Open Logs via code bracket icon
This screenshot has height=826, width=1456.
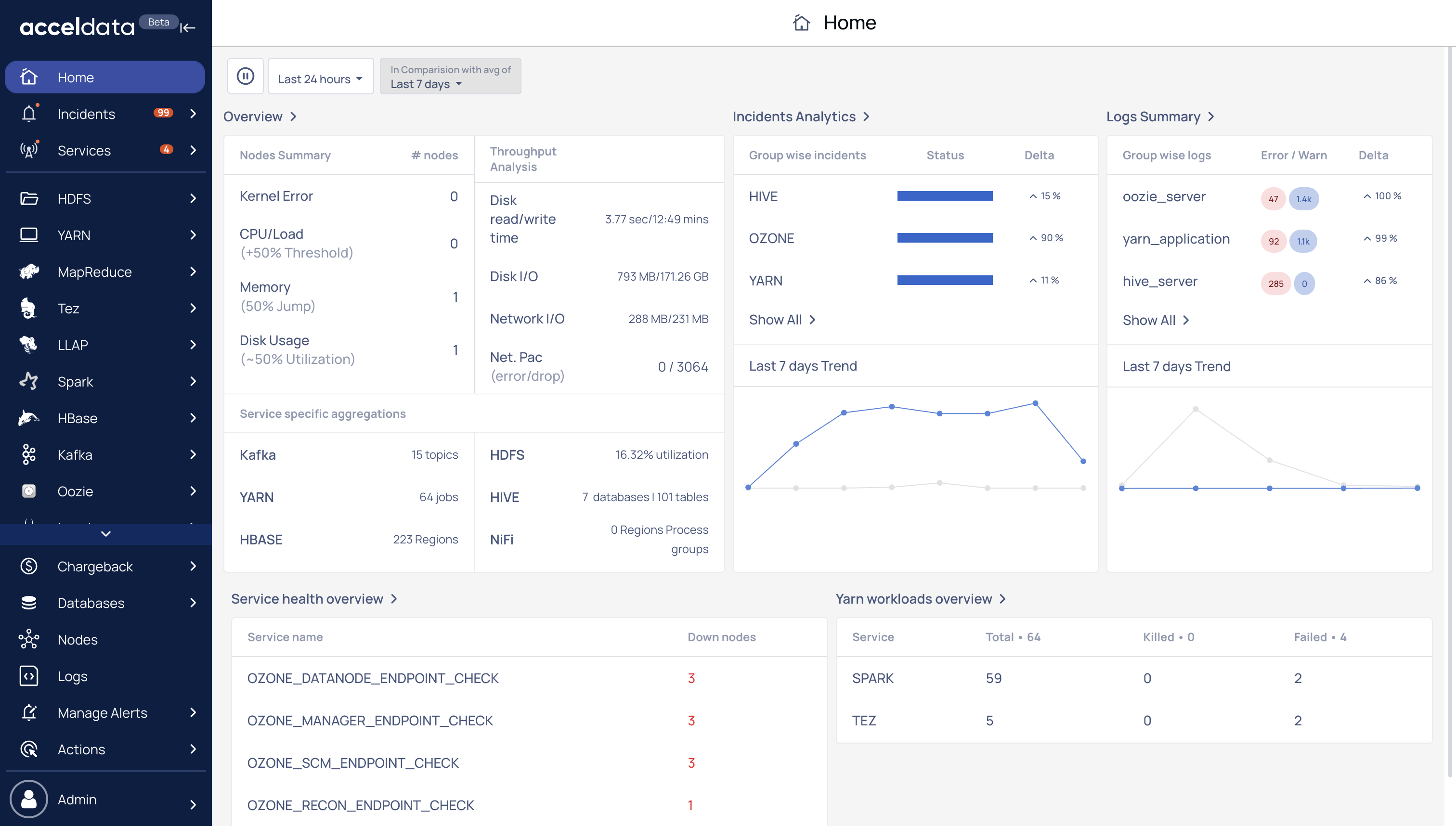[x=29, y=676]
